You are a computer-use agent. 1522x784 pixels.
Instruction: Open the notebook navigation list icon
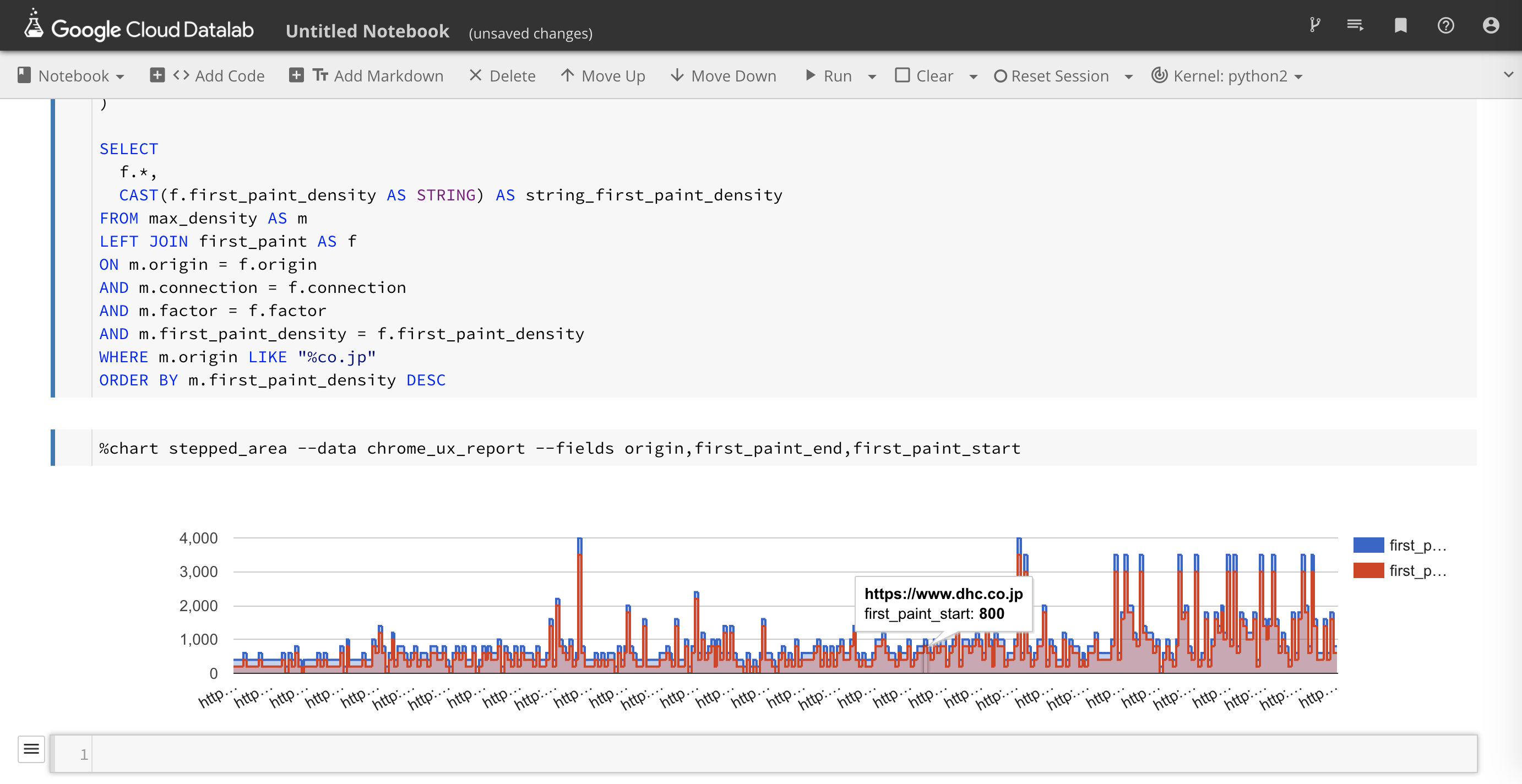1355,25
